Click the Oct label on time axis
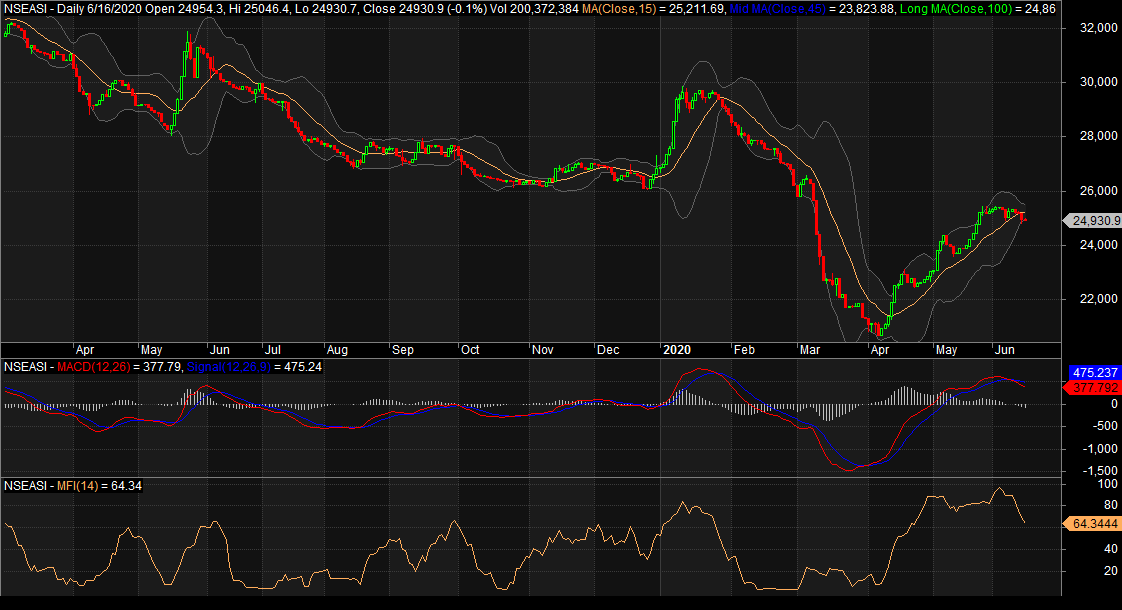Image resolution: width=1122 pixels, height=610 pixels. pyautogui.click(x=470, y=350)
